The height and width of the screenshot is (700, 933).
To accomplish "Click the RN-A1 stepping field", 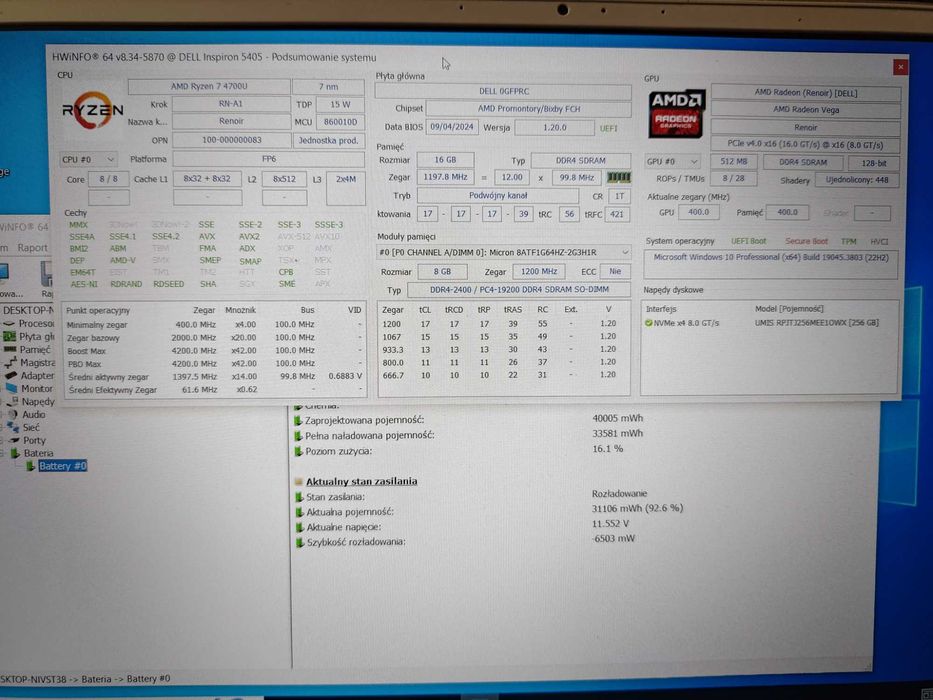I will pos(231,104).
